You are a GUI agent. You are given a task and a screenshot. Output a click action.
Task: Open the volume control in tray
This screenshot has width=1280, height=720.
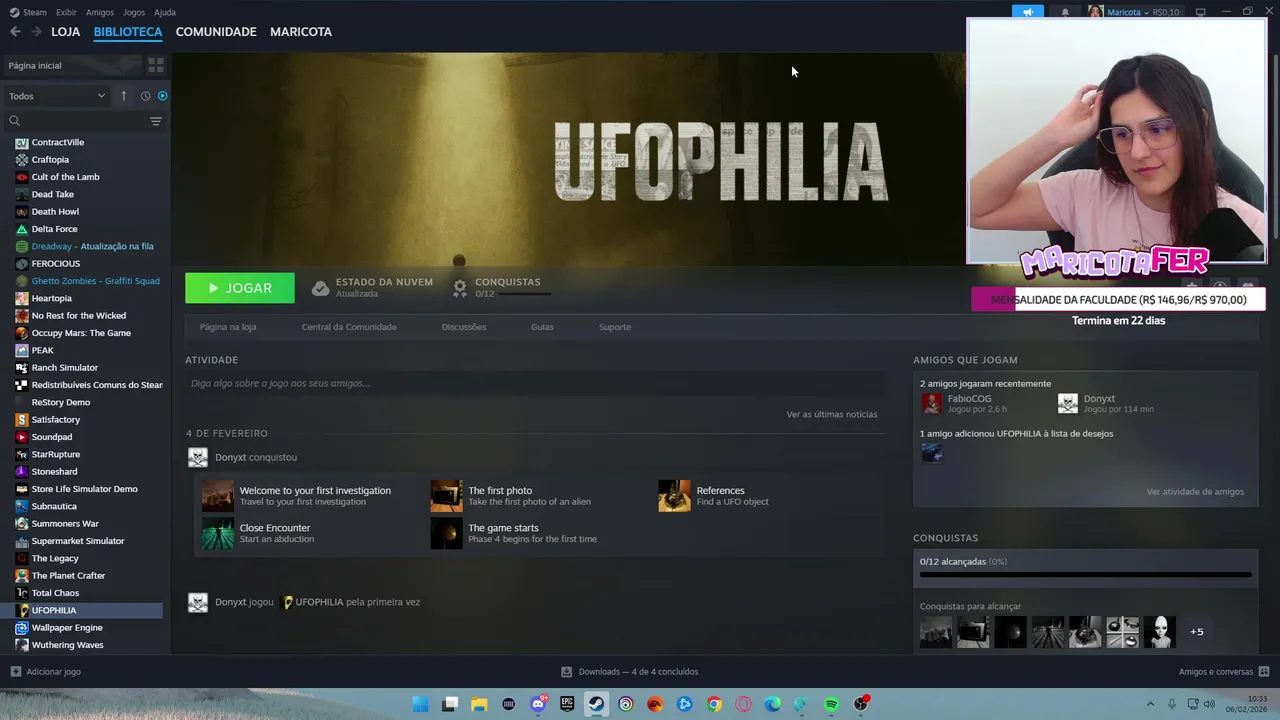click(1209, 704)
